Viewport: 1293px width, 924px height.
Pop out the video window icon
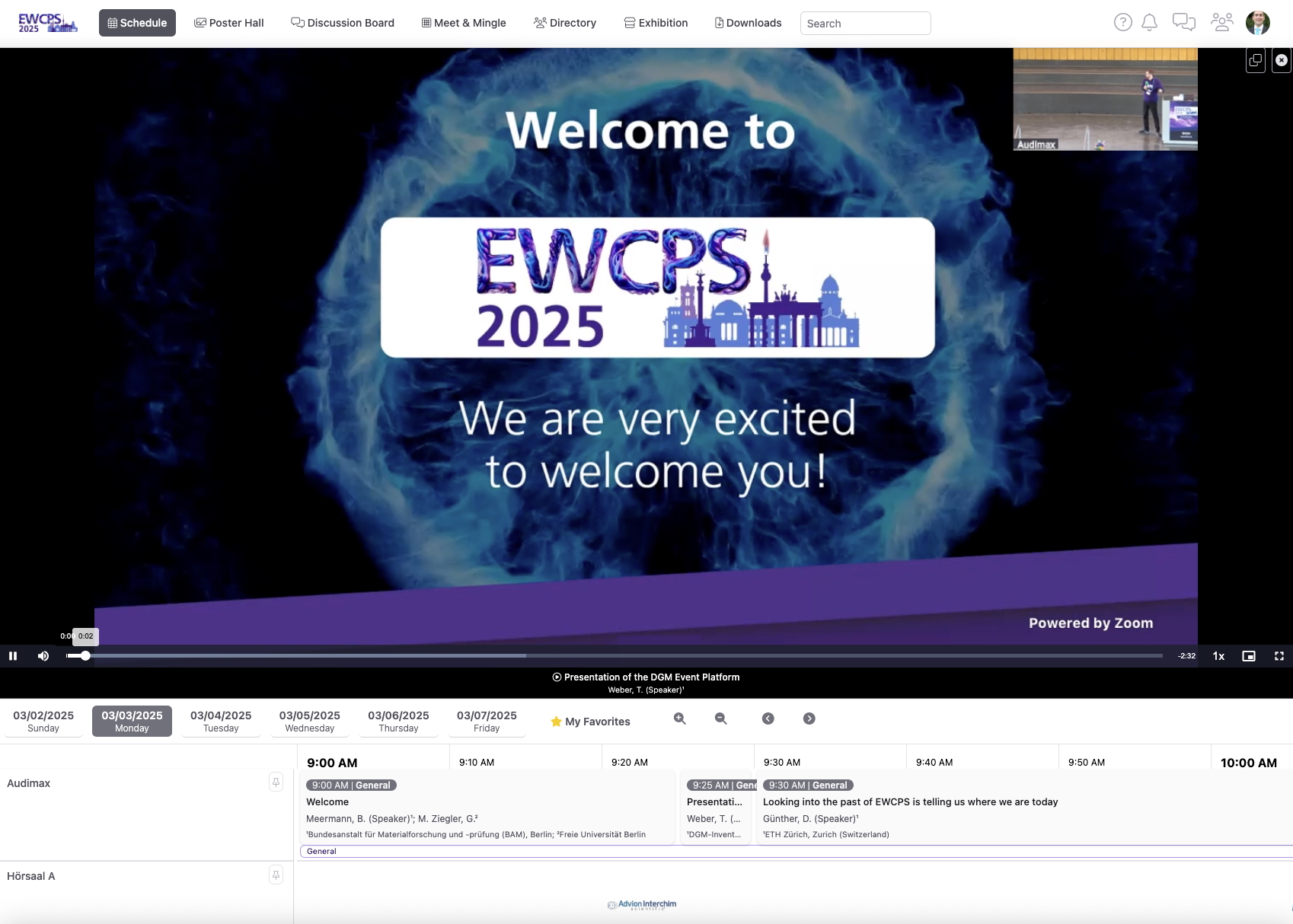(x=1256, y=60)
